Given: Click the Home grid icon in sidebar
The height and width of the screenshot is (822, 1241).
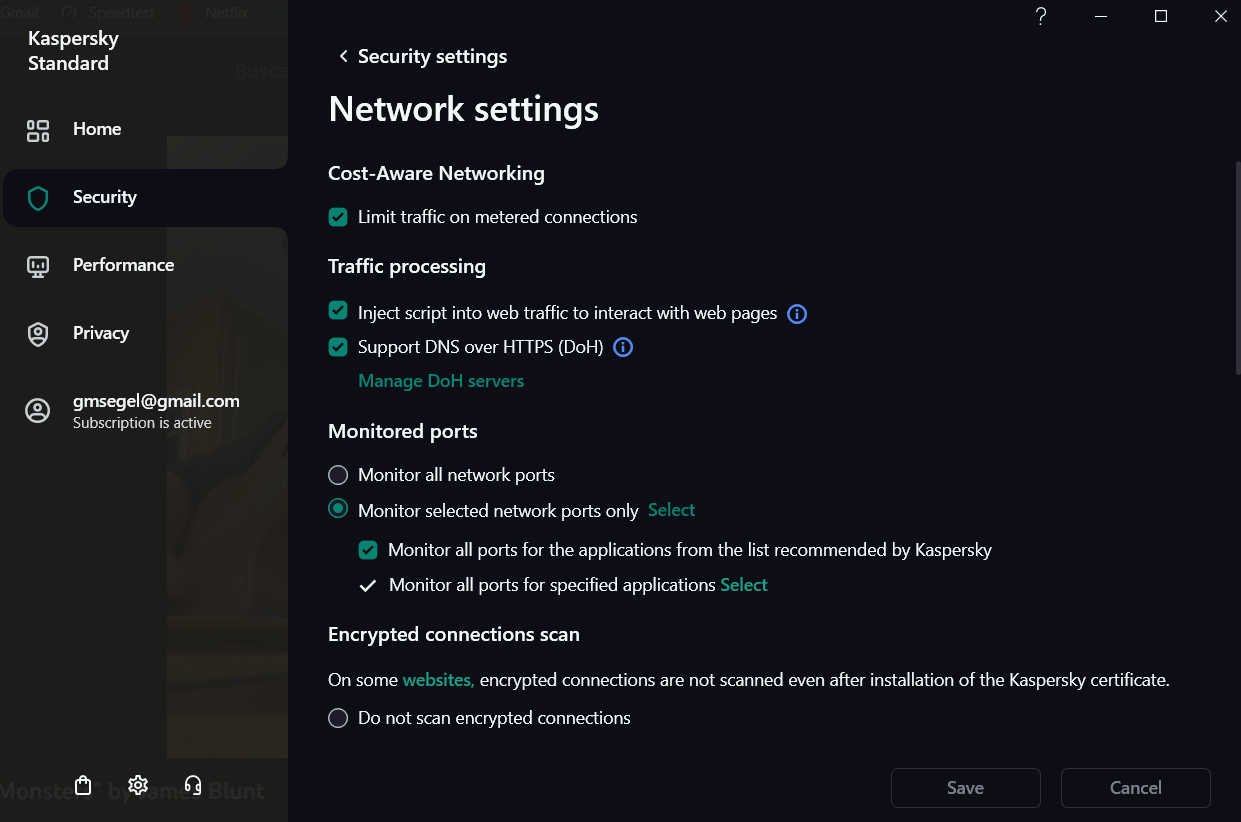Looking at the screenshot, I should coord(38,130).
